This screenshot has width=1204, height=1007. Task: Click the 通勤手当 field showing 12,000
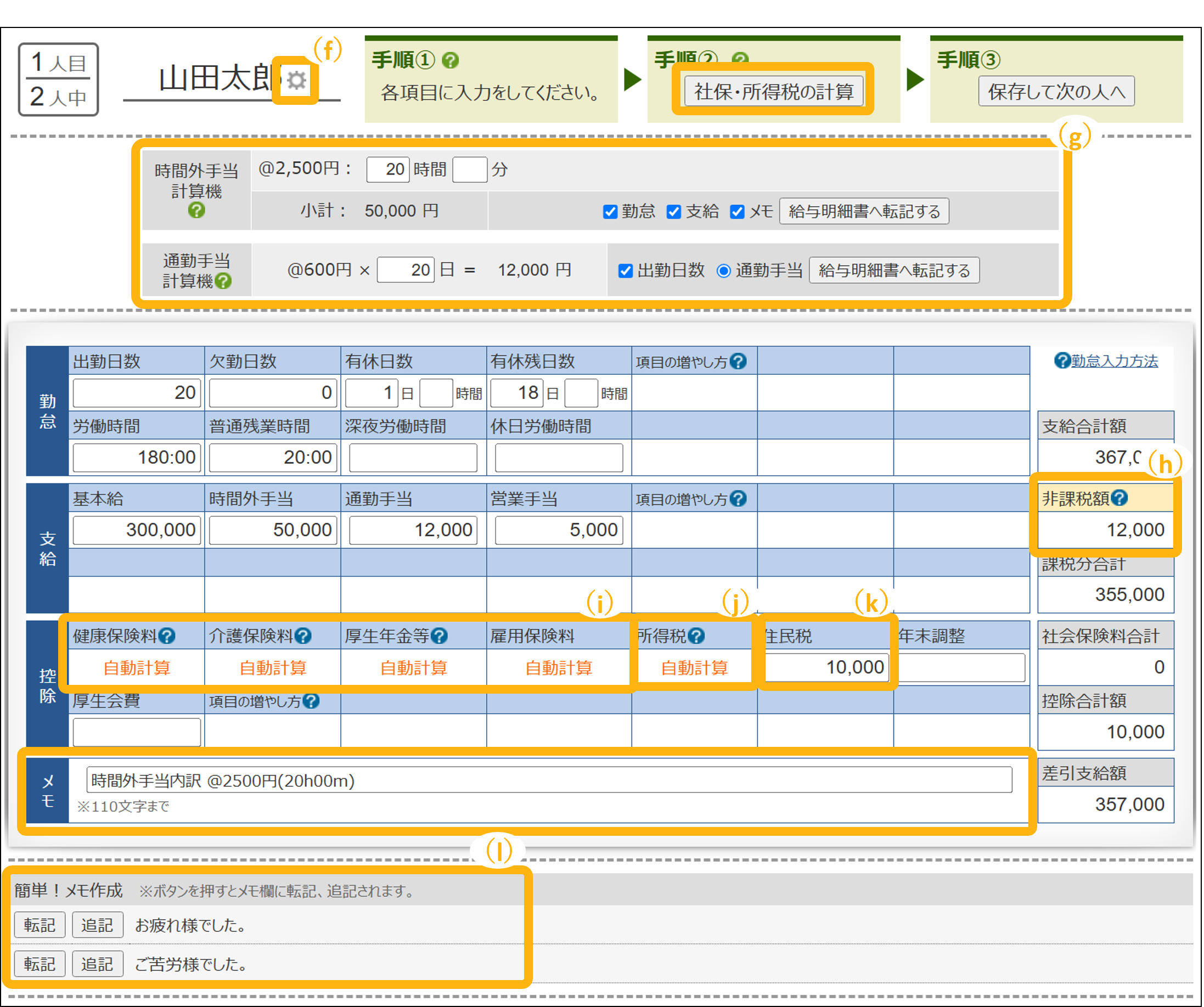pos(413,530)
